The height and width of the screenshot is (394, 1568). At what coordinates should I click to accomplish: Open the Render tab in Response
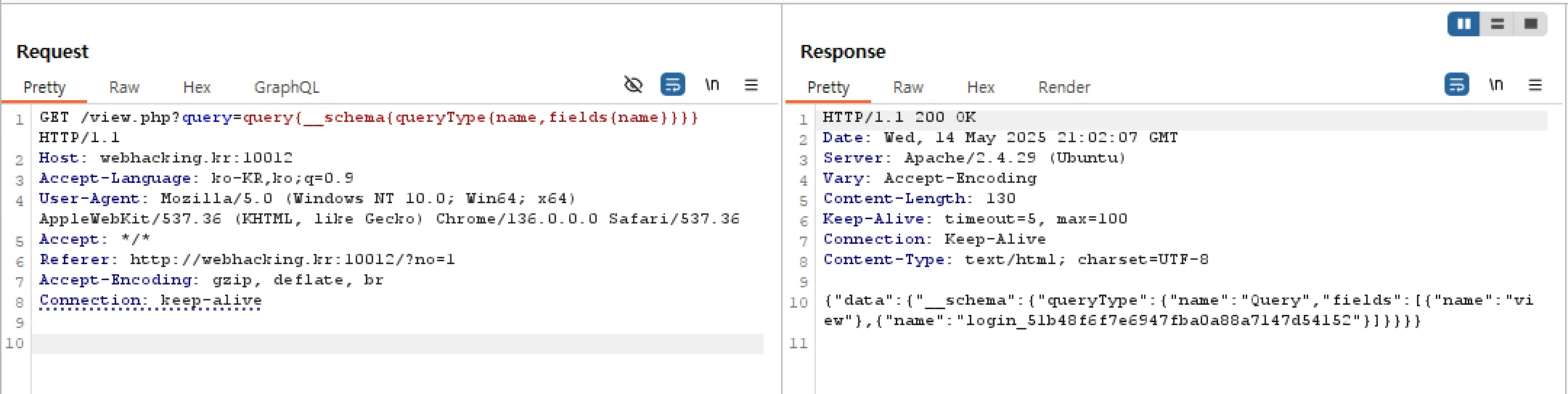1064,87
